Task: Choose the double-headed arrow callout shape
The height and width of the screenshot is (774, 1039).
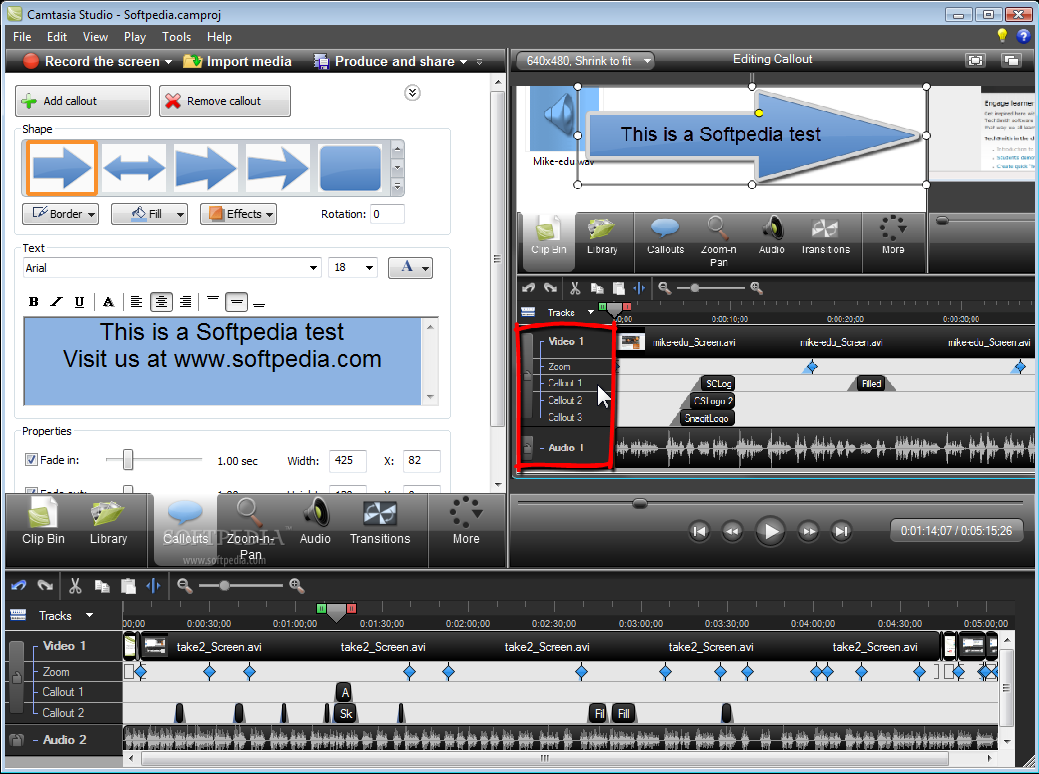Action: pos(134,168)
